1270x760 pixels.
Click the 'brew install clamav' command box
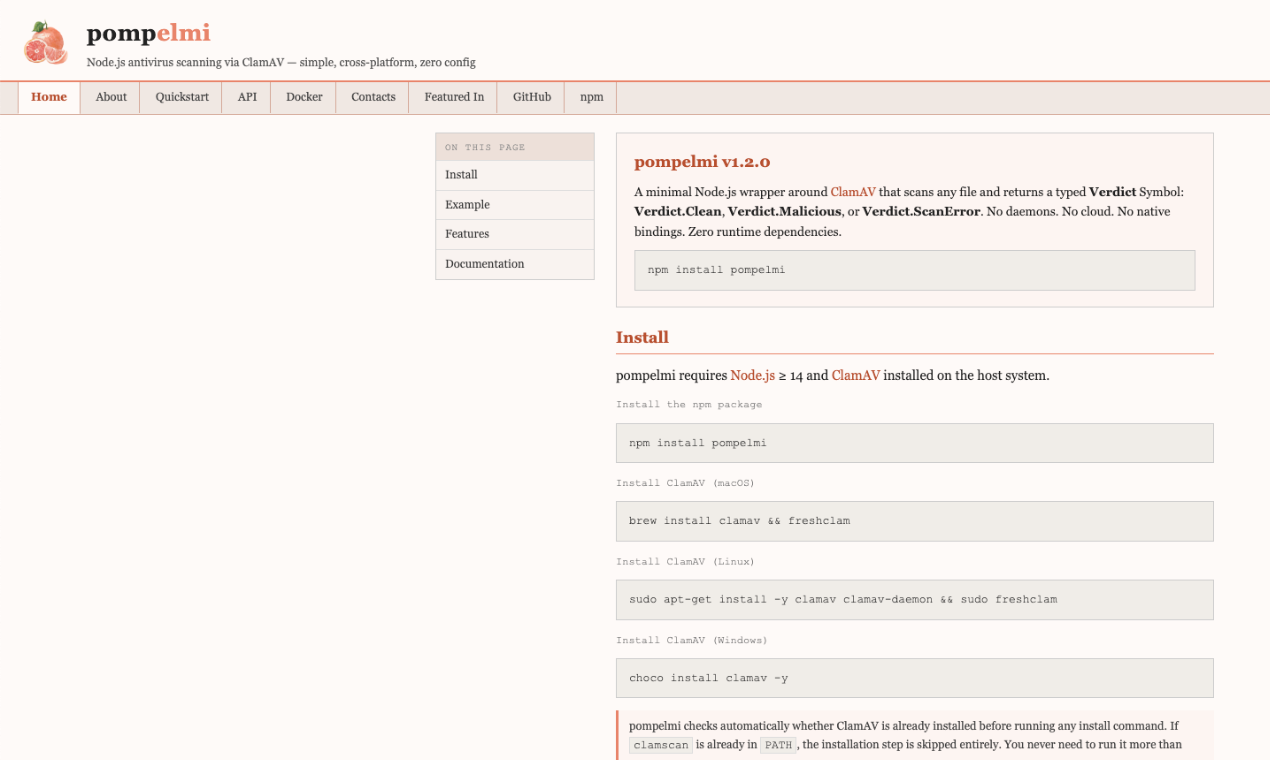click(914, 521)
